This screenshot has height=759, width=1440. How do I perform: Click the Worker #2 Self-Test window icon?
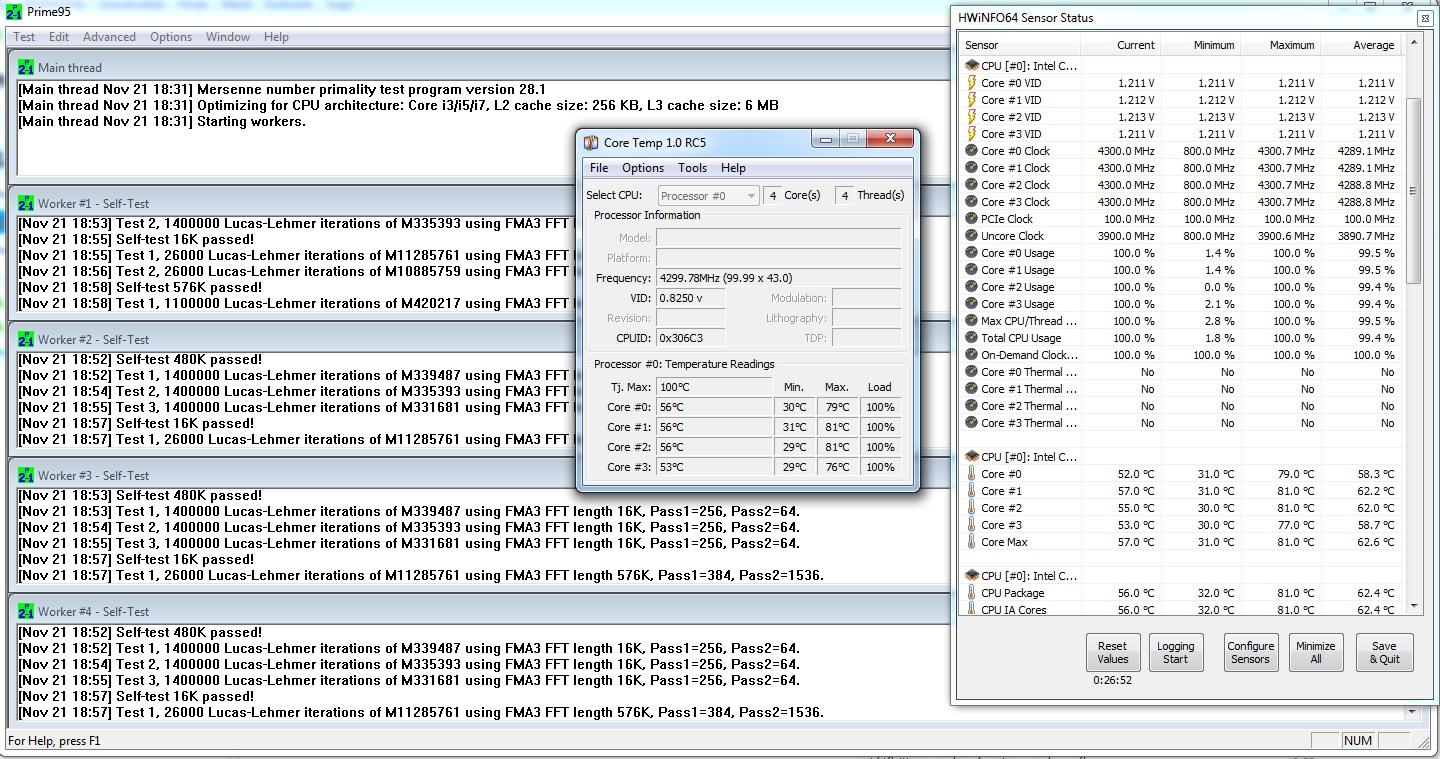[x=26, y=339]
